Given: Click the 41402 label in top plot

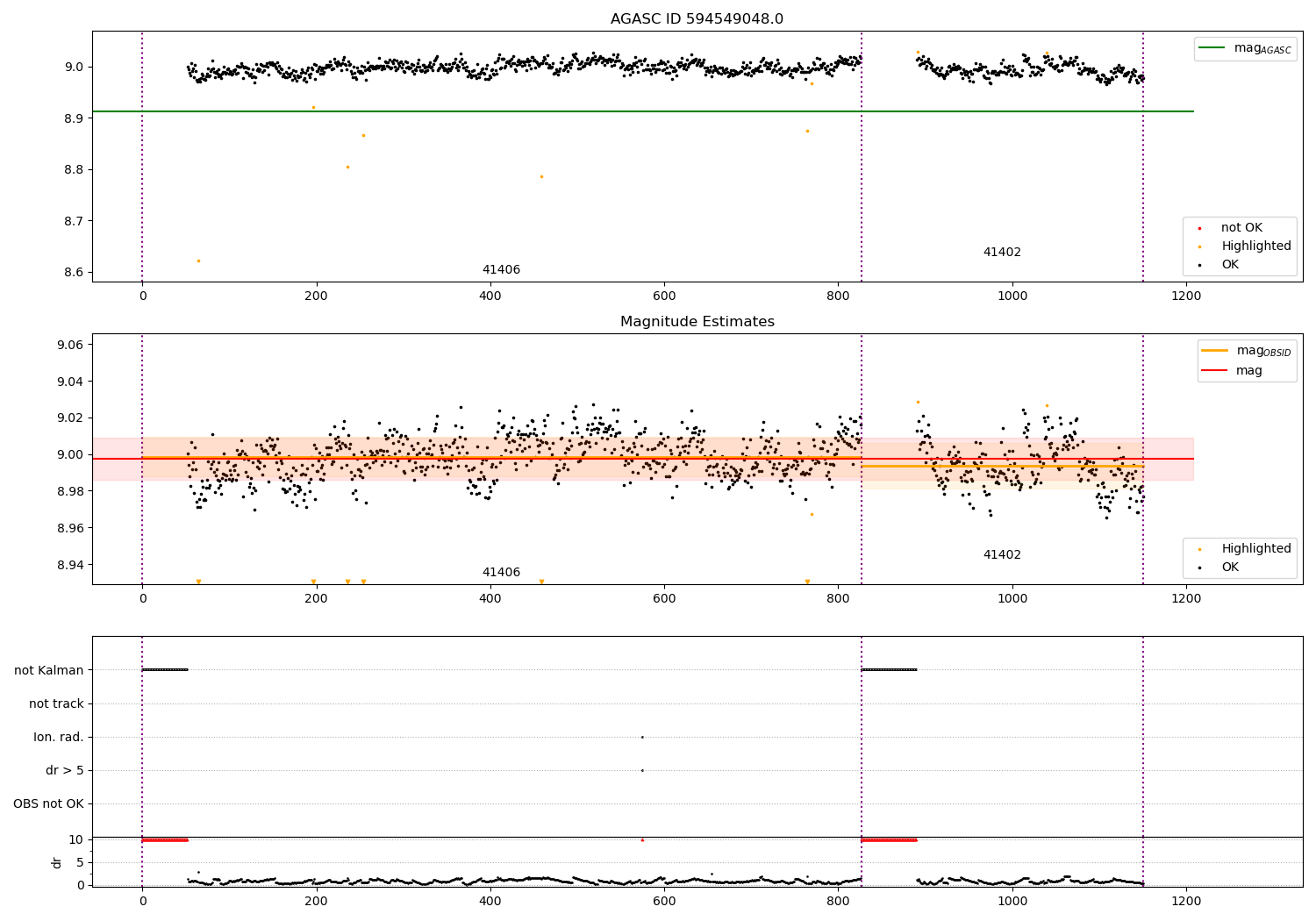Looking at the screenshot, I should 1002,253.
